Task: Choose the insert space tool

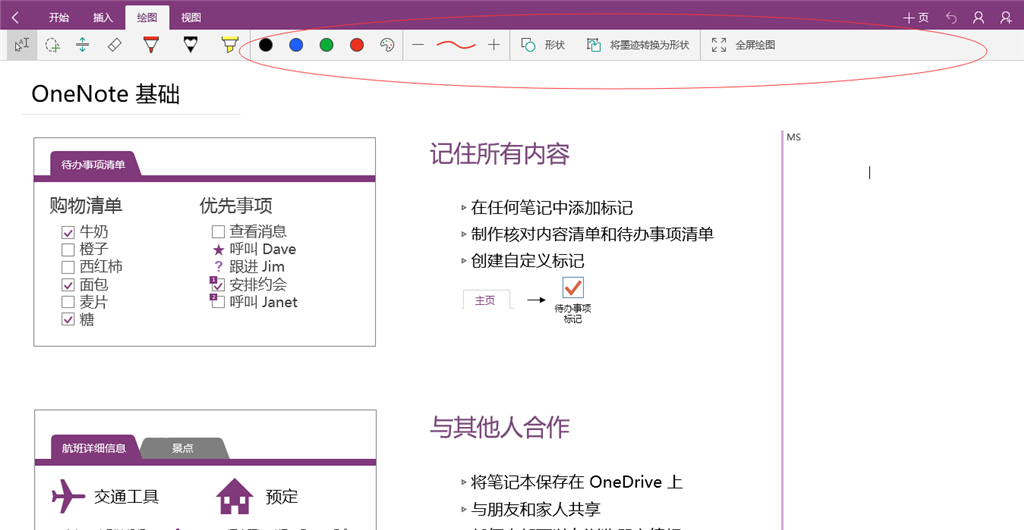Action: 82,45
